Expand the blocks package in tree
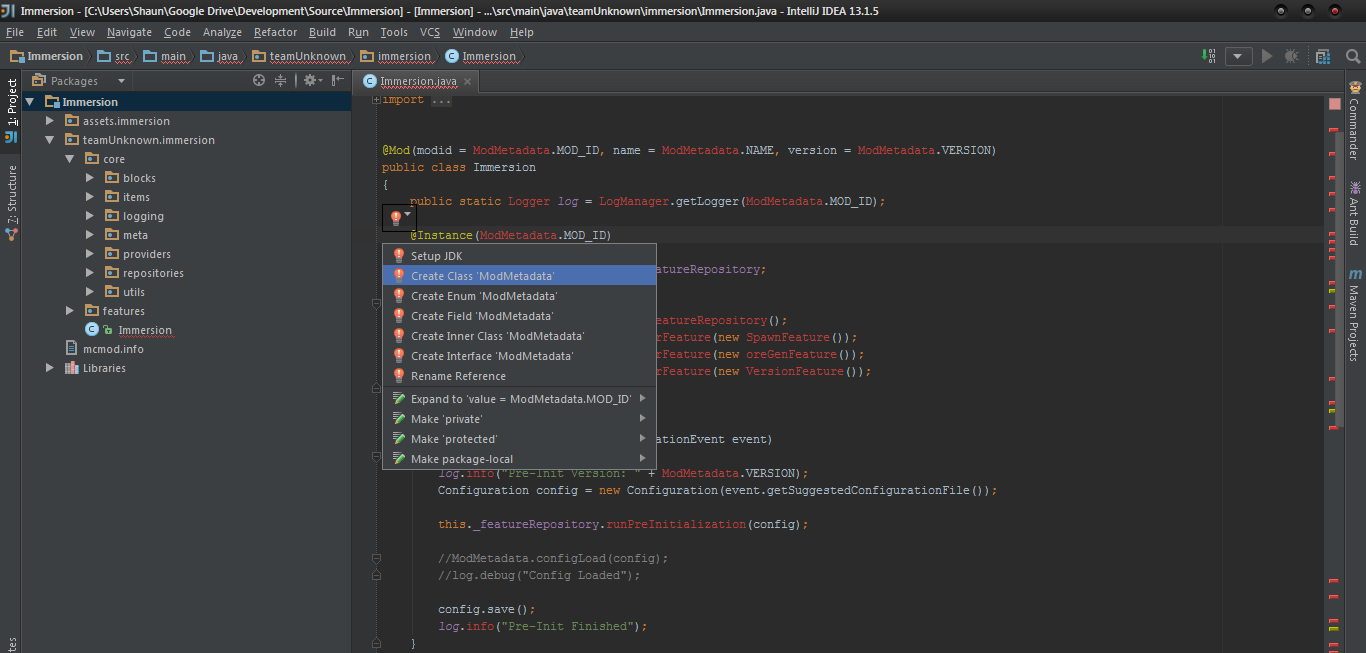The image size is (1366, 653). click(x=89, y=178)
